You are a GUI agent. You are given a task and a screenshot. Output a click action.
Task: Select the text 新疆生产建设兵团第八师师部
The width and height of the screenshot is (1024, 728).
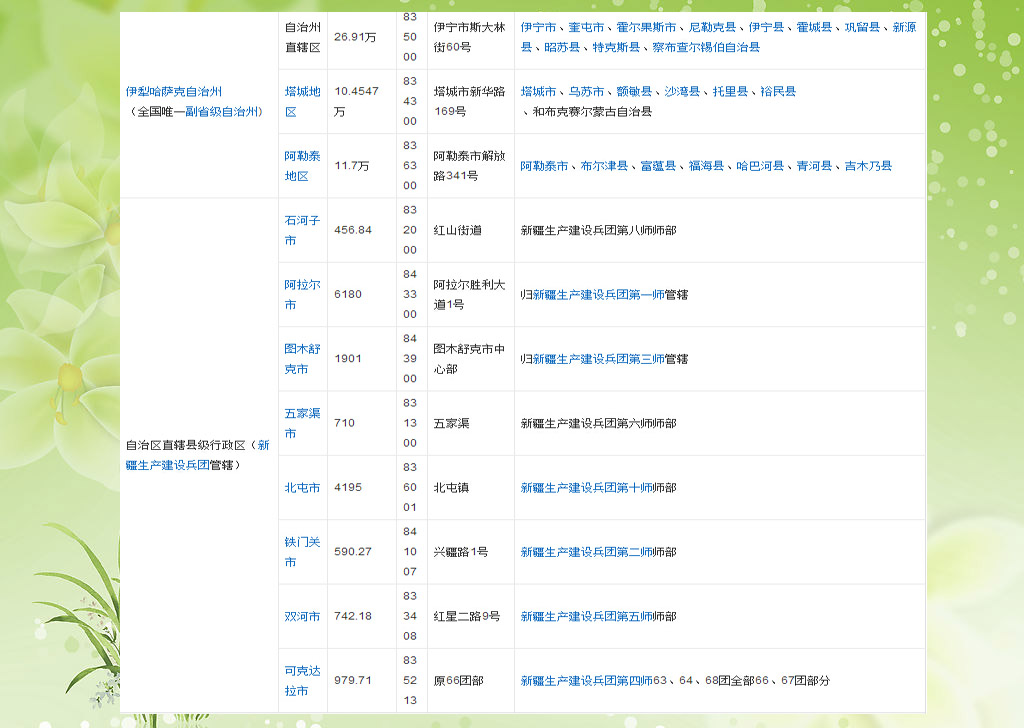click(x=598, y=230)
